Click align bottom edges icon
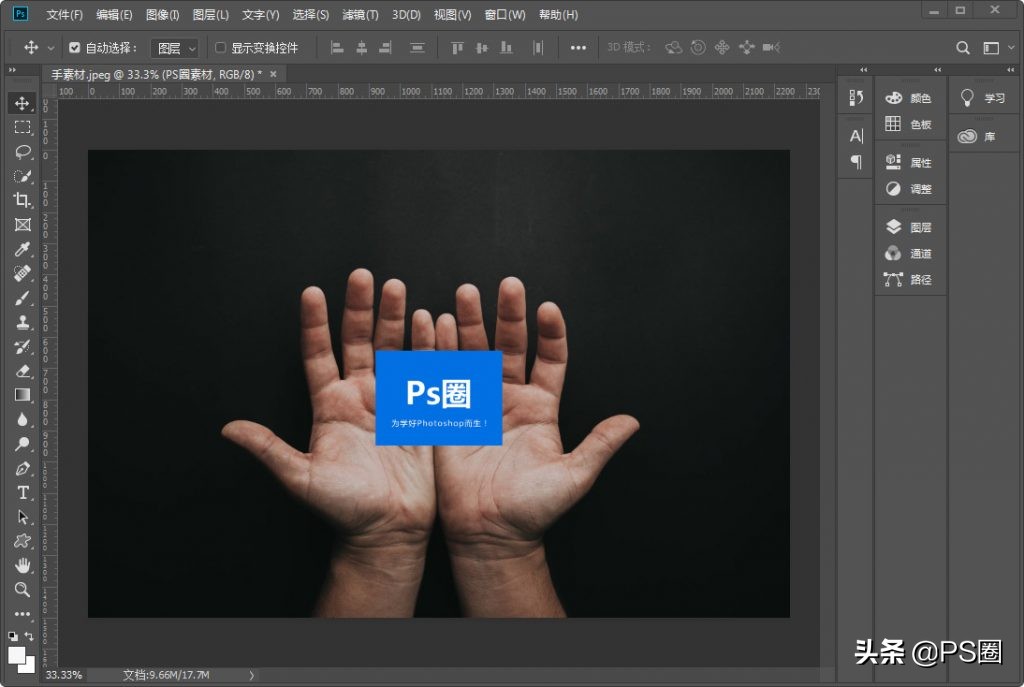The width and height of the screenshot is (1024, 687). (506, 48)
